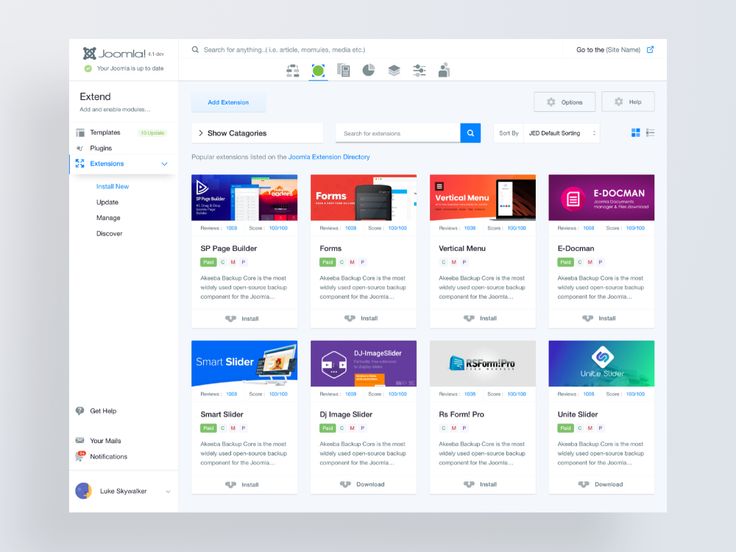Click the Get Help icon
Screen dimensions: 736x552
tap(80, 411)
